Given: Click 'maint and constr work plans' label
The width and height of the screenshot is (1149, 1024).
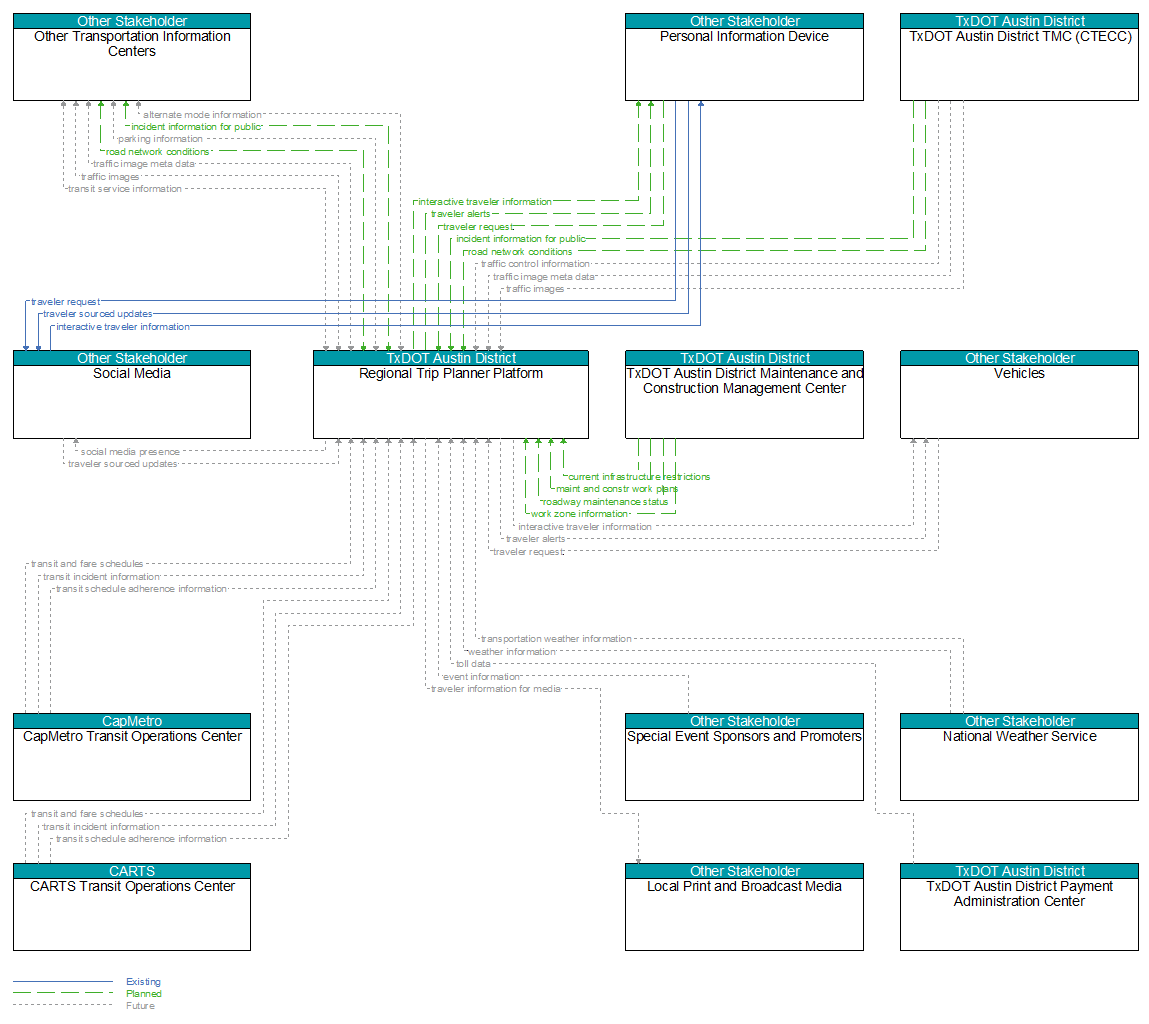Looking at the screenshot, I should 617,489.
